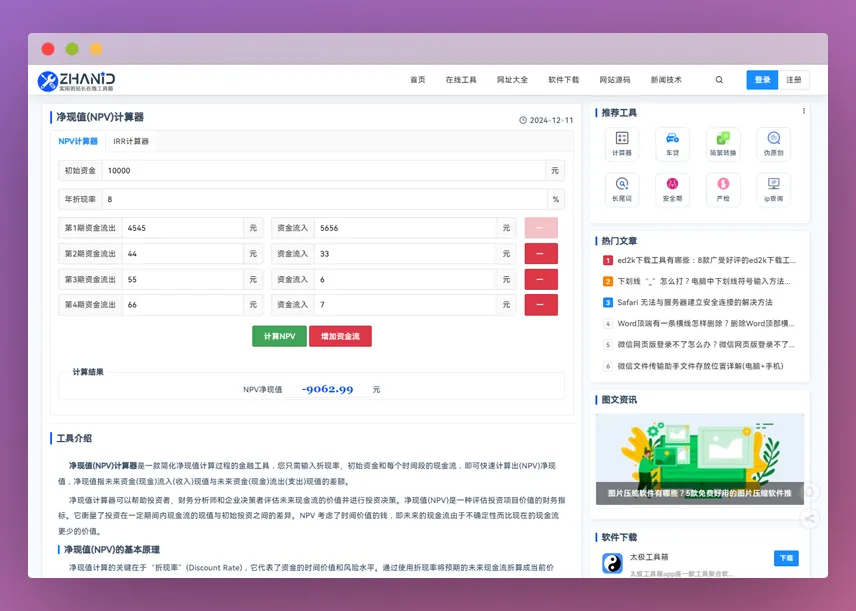Remove the 第3期 cash flow row

(x=540, y=279)
